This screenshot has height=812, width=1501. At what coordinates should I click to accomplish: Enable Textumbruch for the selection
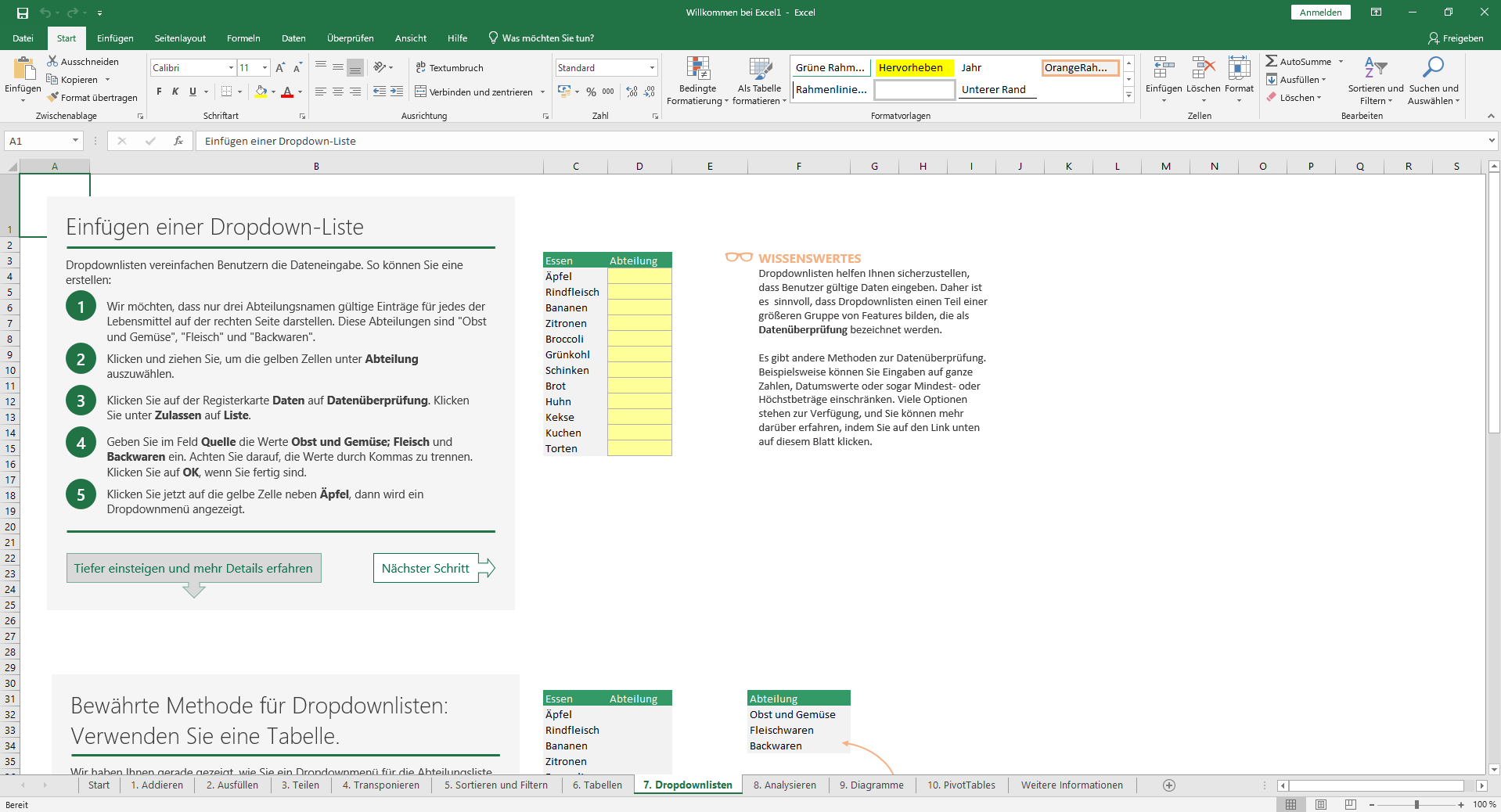[450, 67]
